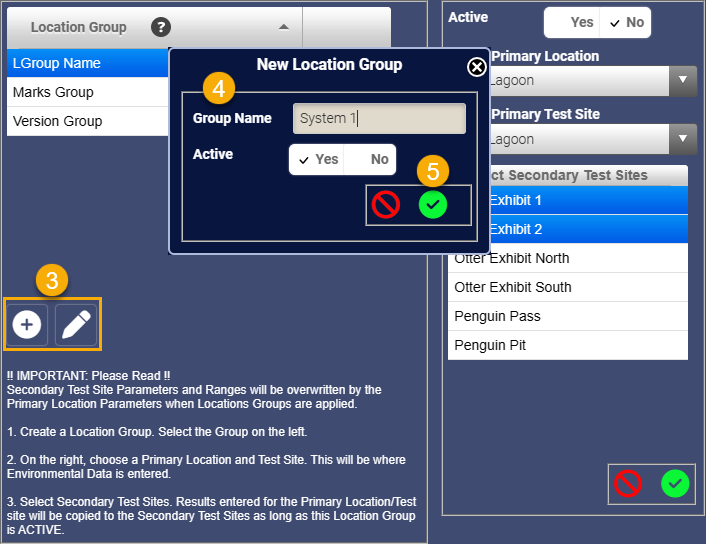Switch right panel Active to Yes
Image resolution: width=706 pixels, height=544 pixels.
[572, 22]
